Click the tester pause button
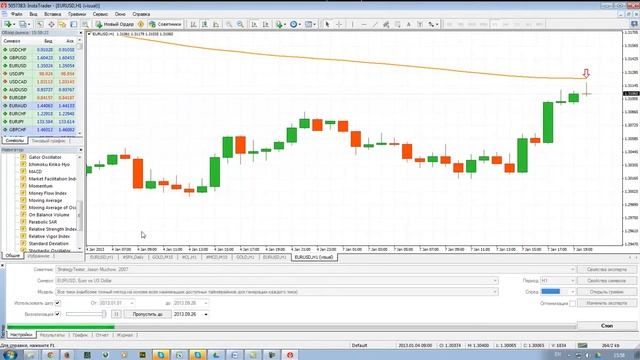Image resolution: width=640 pixels, height=360 pixels. coord(116,314)
